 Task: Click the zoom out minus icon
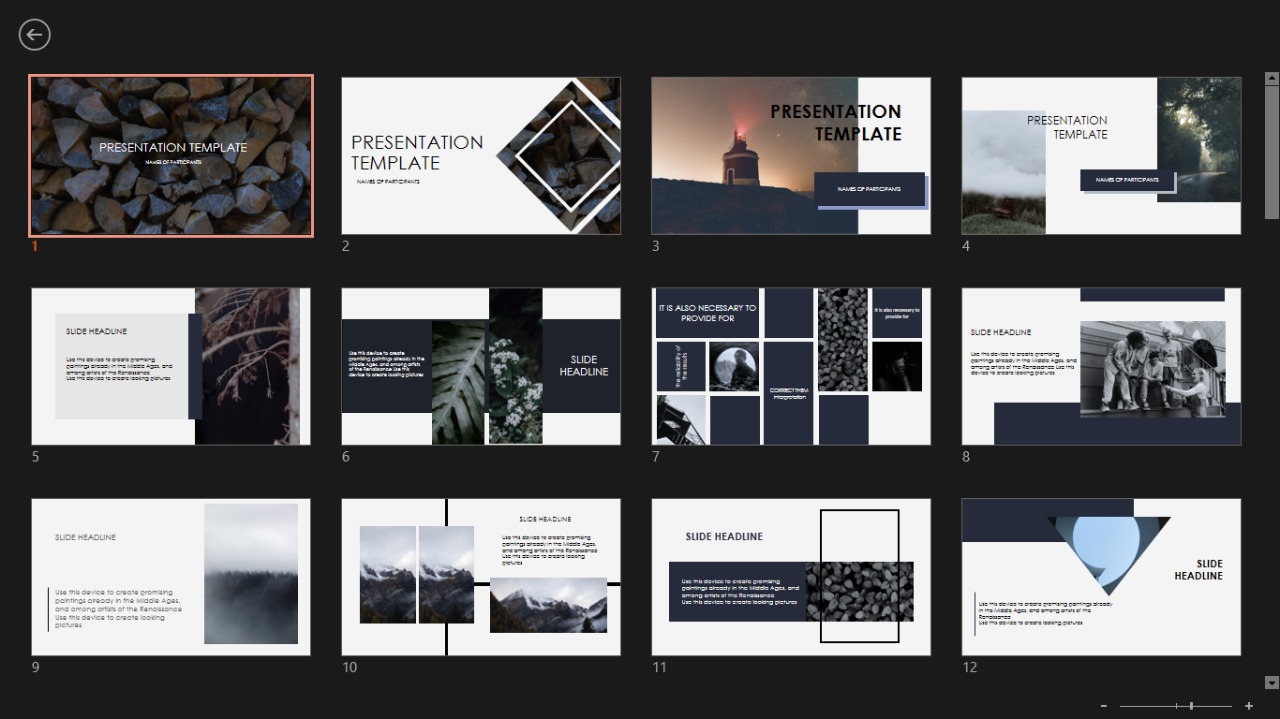[x=1104, y=706]
